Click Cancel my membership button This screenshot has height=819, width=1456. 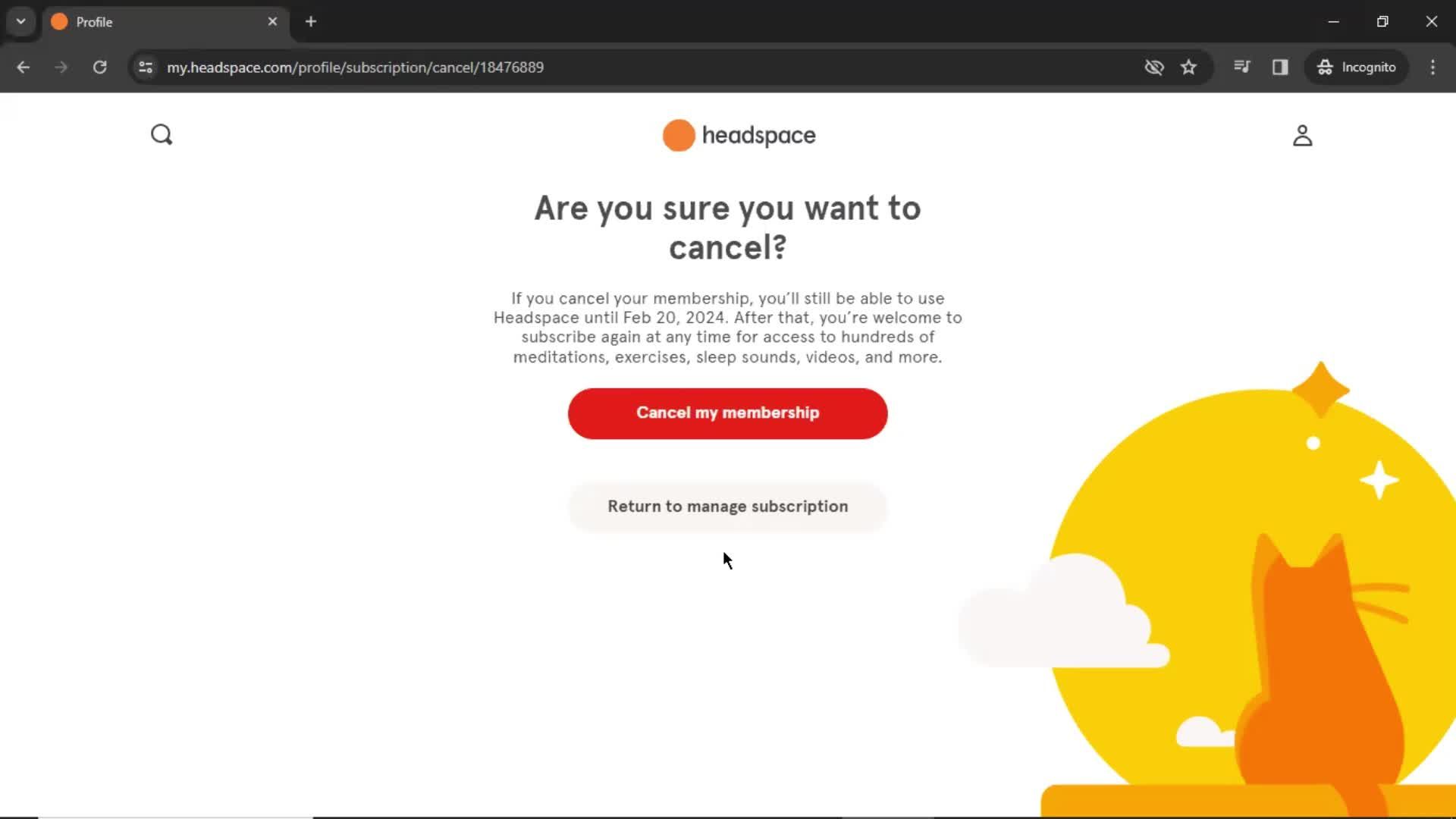[728, 413]
